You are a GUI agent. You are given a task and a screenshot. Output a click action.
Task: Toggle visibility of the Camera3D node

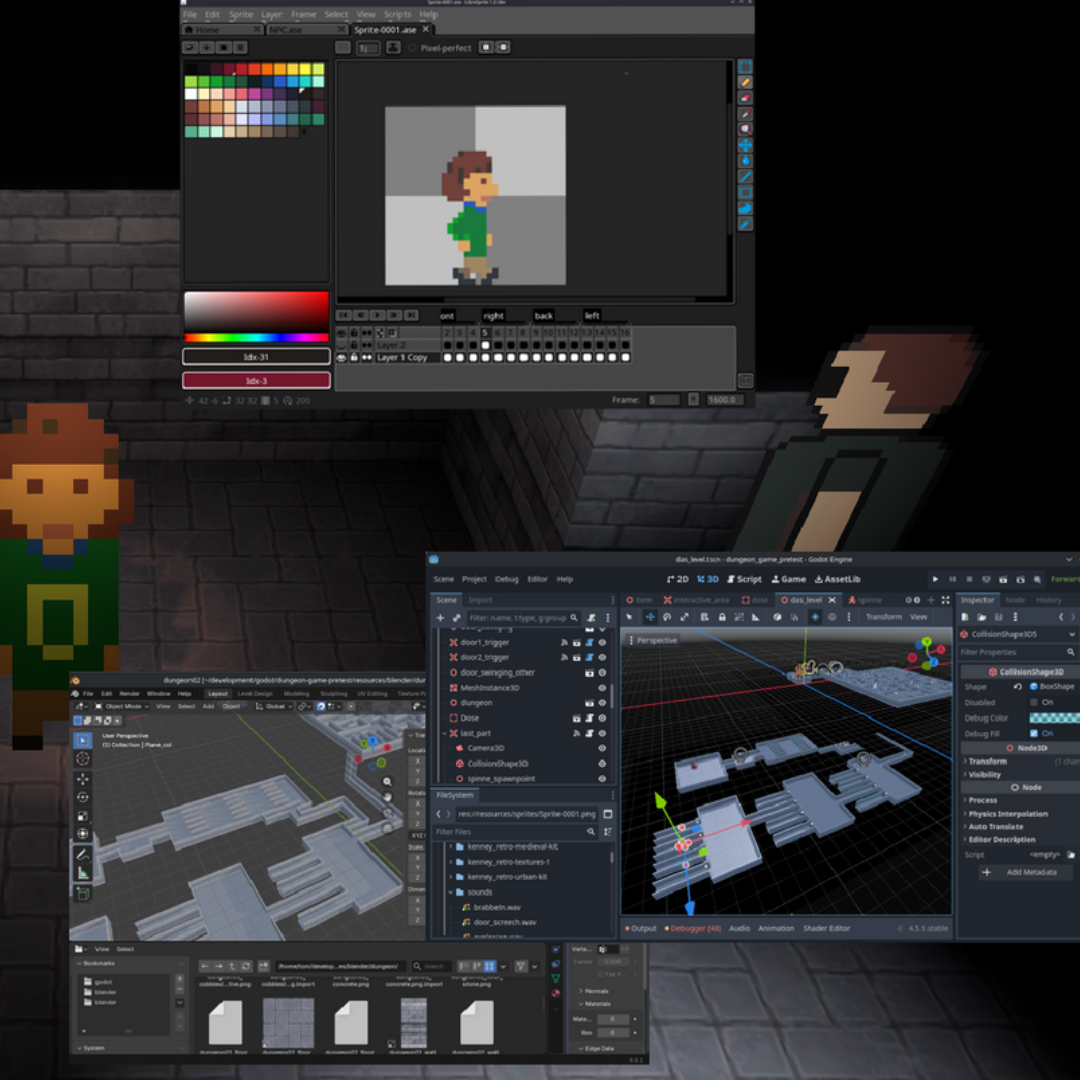coord(602,748)
